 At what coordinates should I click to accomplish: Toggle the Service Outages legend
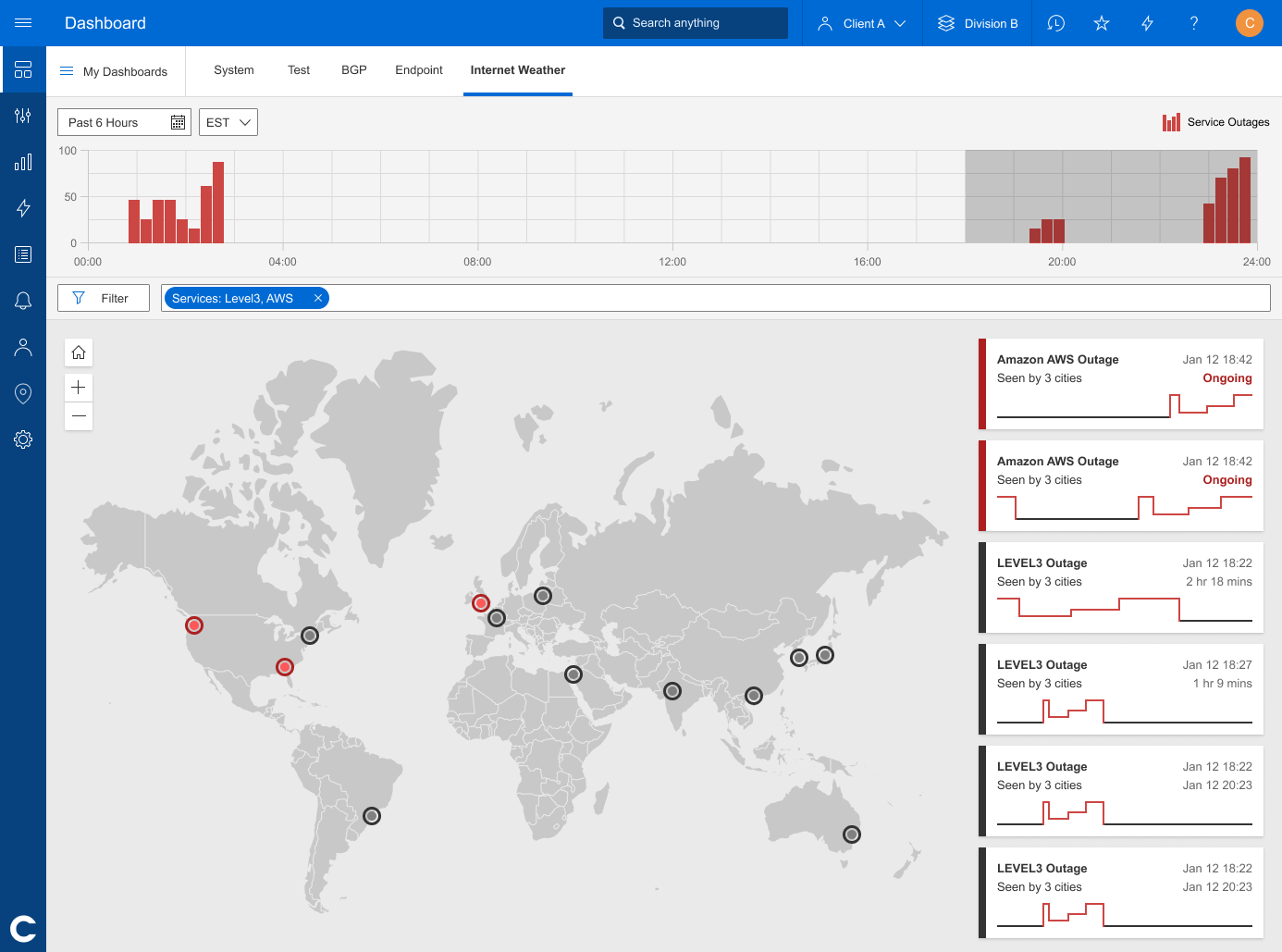click(1215, 122)
